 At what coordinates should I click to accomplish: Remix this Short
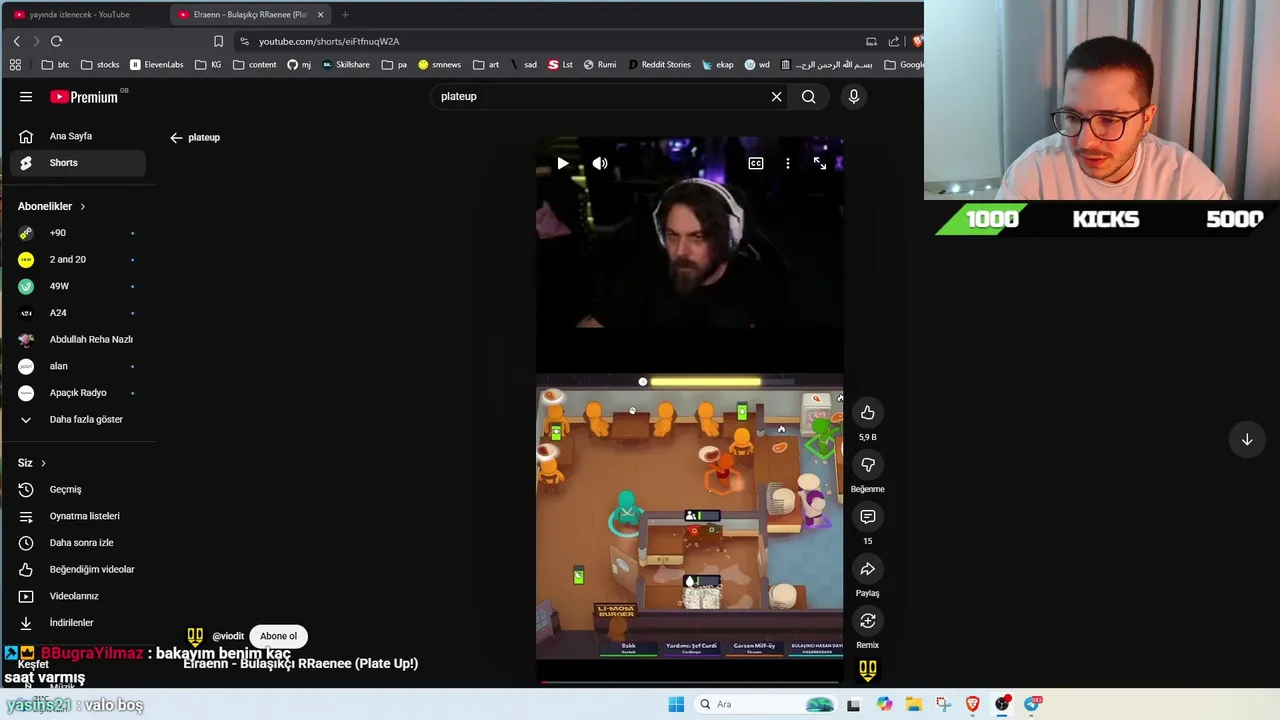pos(867,621)
